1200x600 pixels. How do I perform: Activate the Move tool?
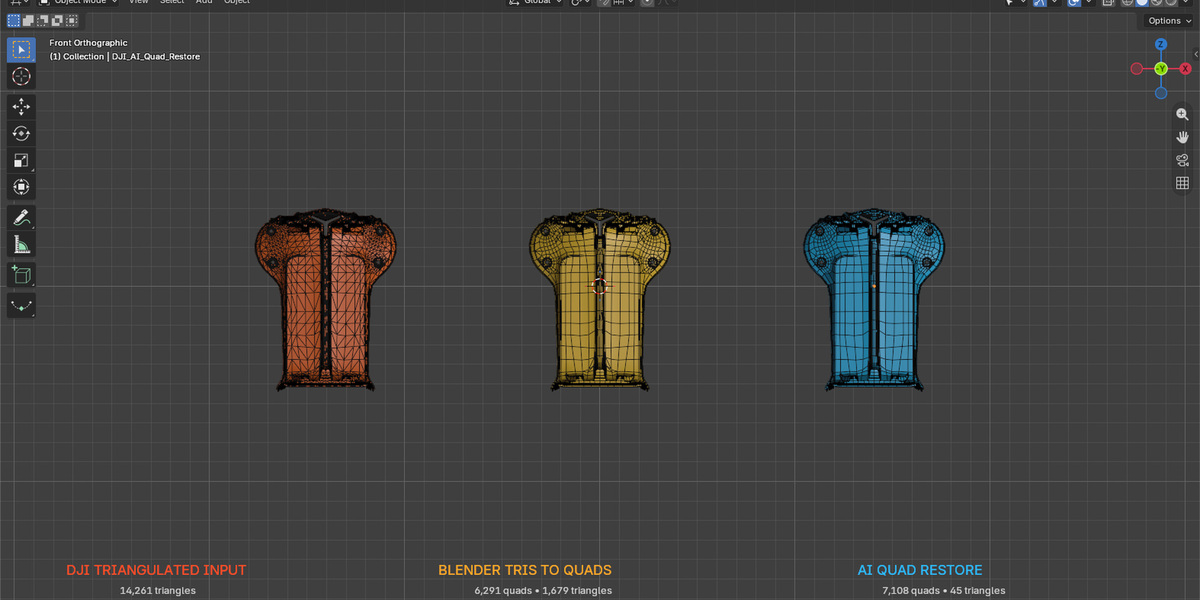pyautogui.click(x=21, y=107)
